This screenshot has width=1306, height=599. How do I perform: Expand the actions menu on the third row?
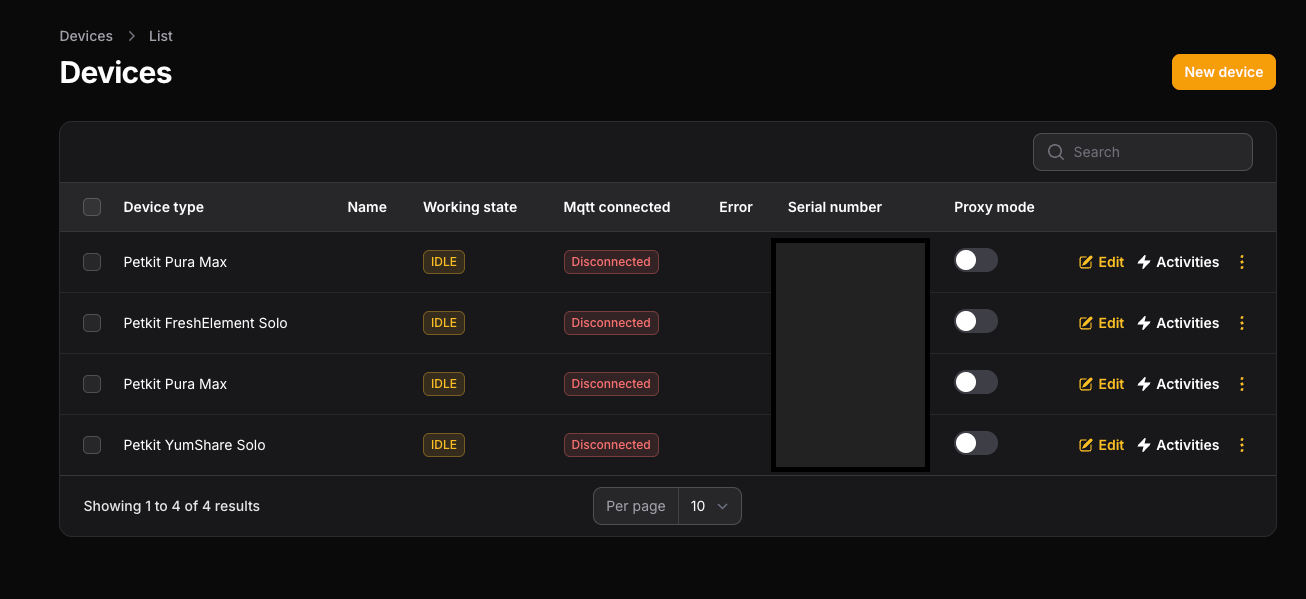1242,384
